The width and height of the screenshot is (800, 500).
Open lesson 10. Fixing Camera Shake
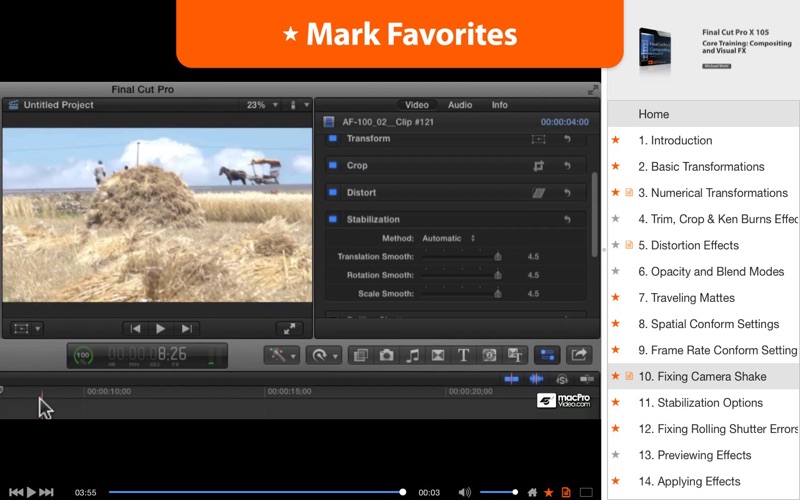click(704, 377)
